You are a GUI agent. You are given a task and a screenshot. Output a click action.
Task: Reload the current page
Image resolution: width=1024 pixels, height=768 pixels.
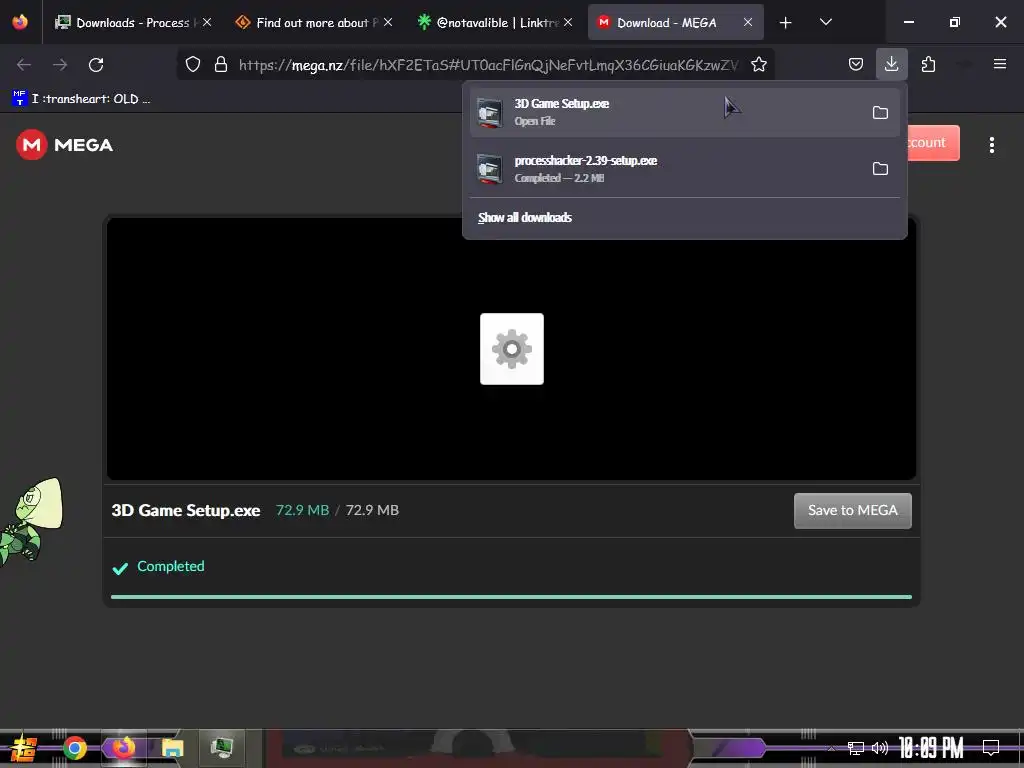coord(96,65)
